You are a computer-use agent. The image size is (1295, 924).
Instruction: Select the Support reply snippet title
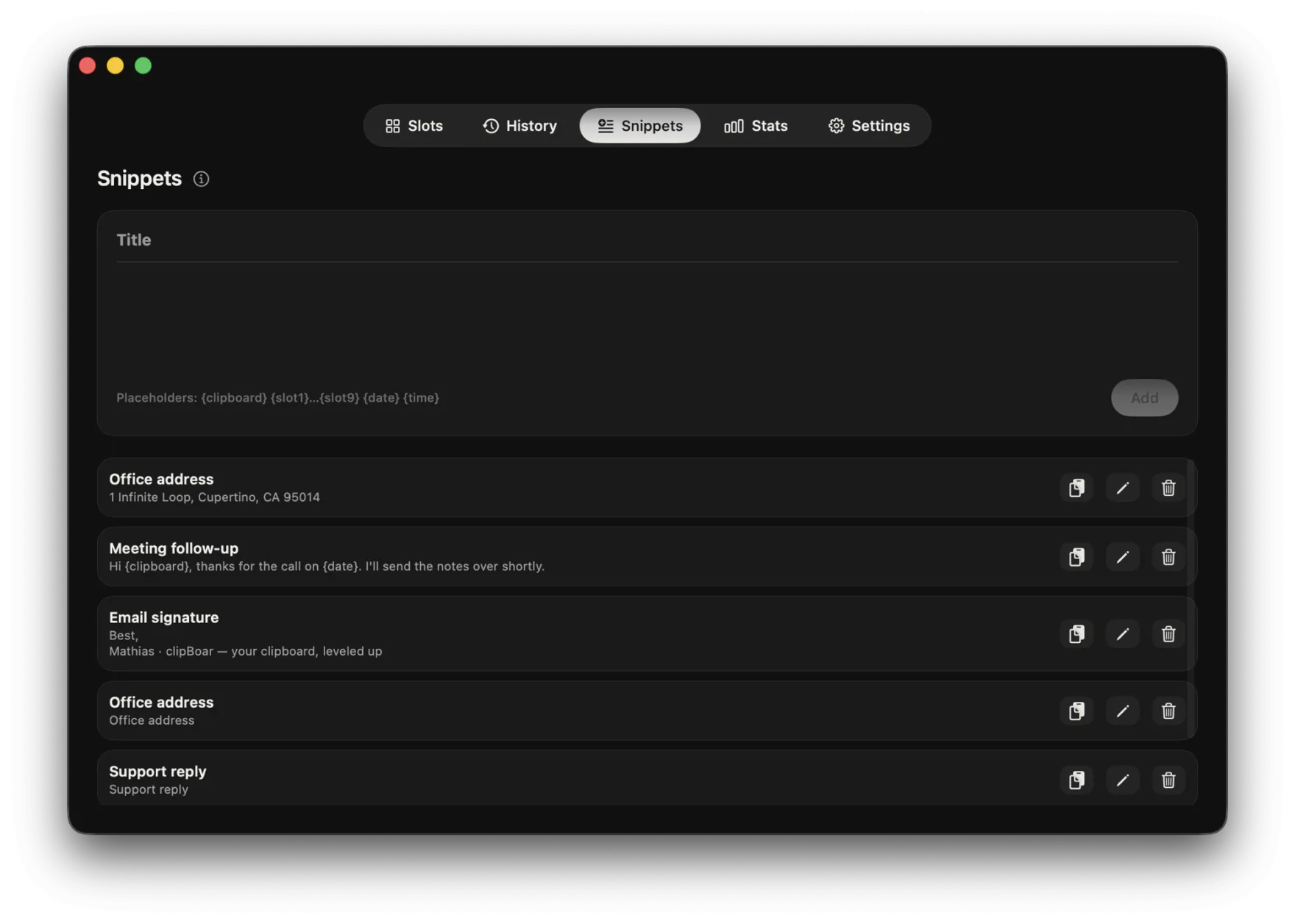[x=157, y=771]
